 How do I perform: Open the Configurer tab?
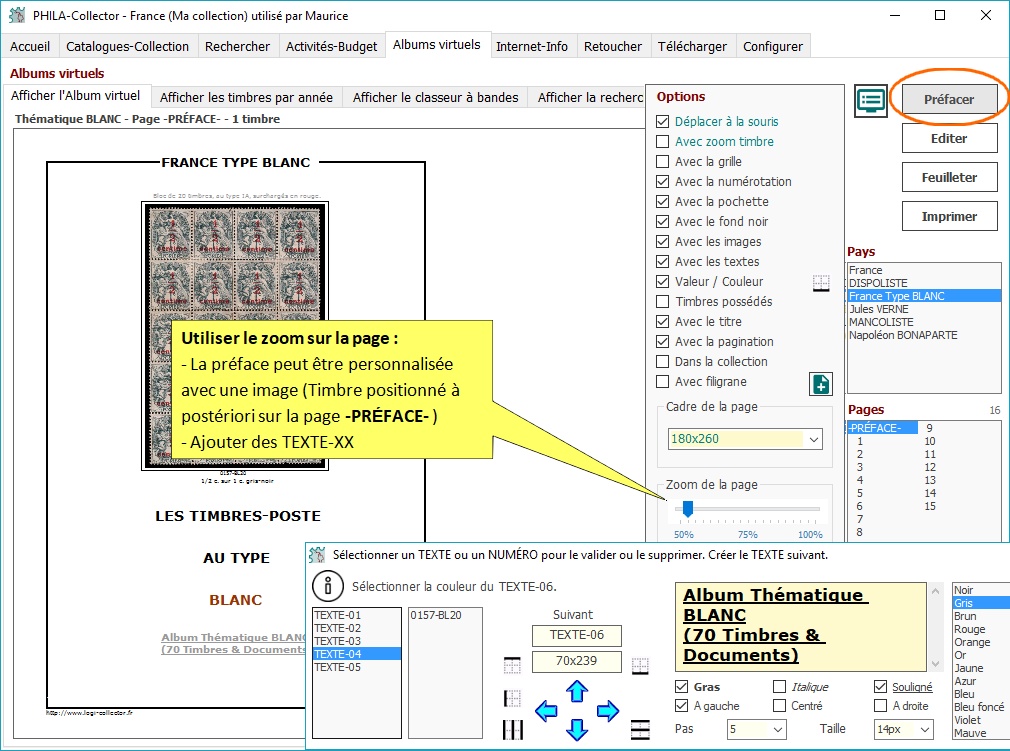(x=773, y=46)
